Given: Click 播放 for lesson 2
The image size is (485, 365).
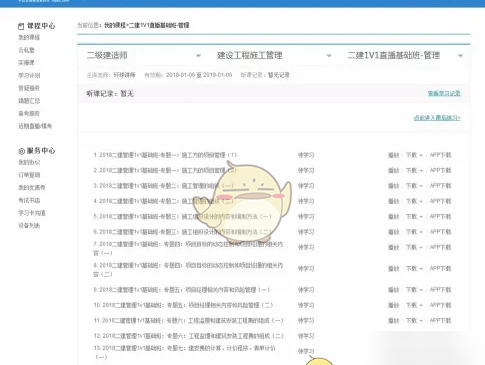Looking at the screenshot, I should point(394,170).
